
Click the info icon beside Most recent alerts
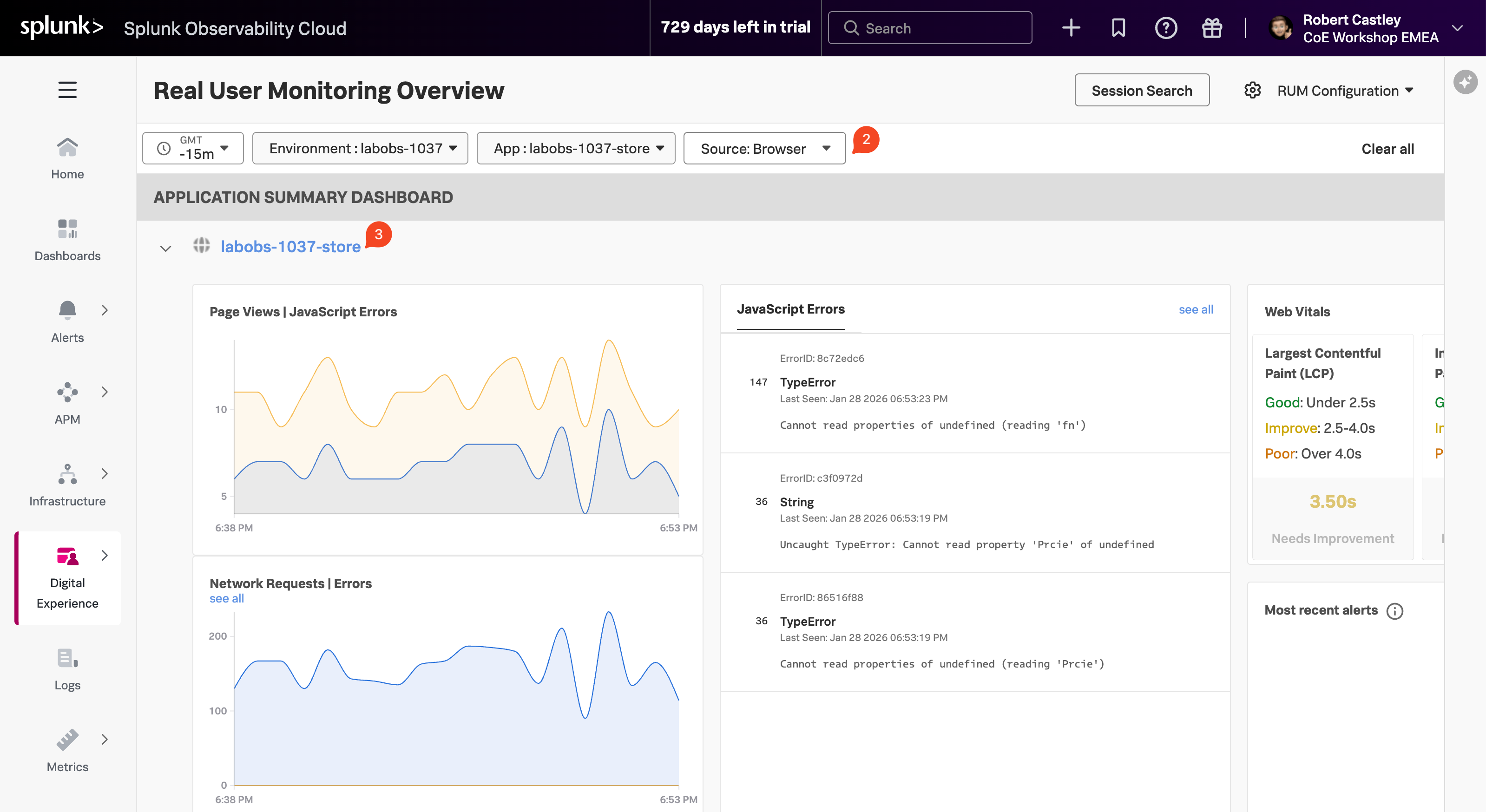(x=1395, y=611)
